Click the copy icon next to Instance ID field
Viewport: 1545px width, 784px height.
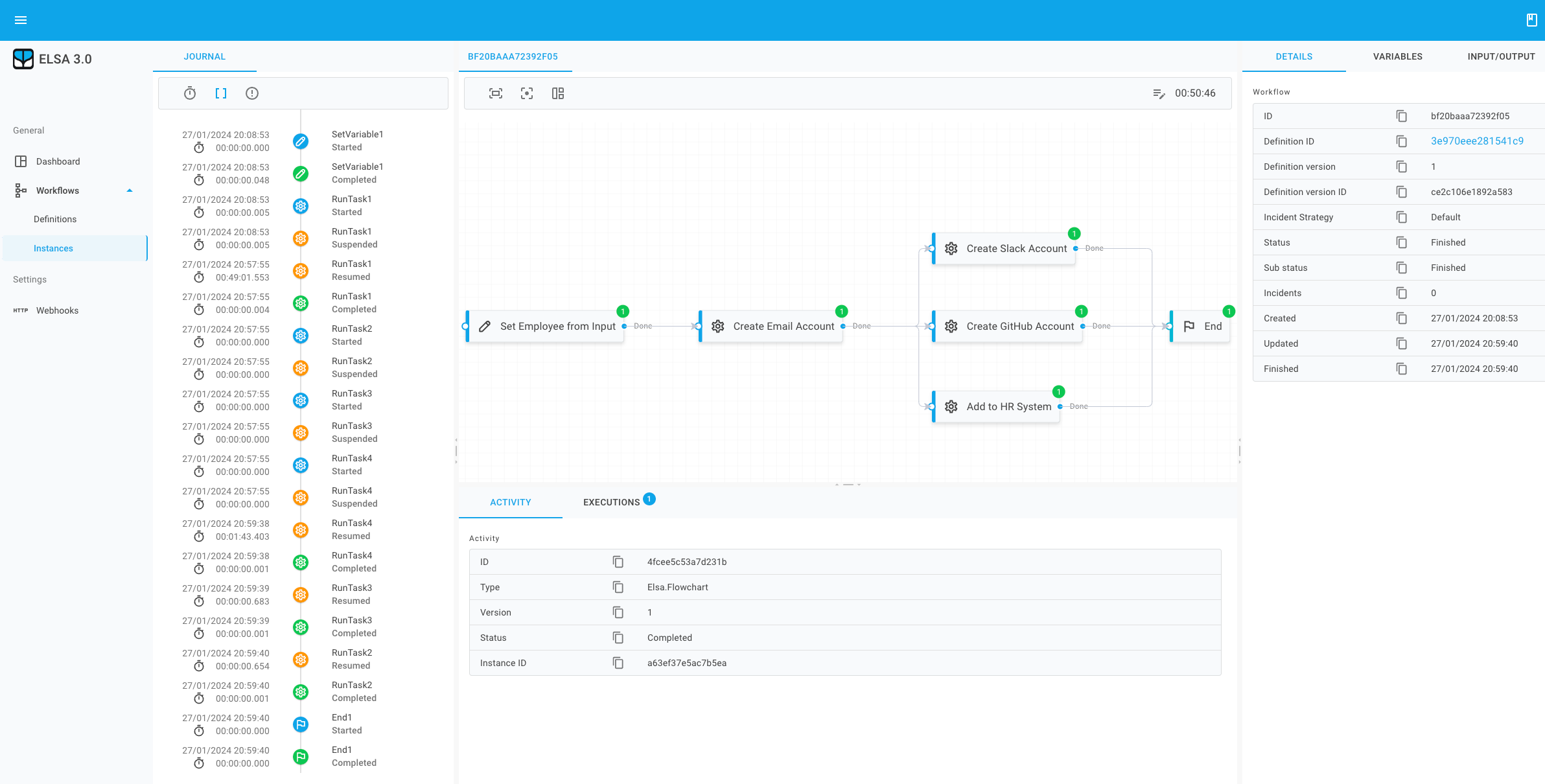point(617,662)
